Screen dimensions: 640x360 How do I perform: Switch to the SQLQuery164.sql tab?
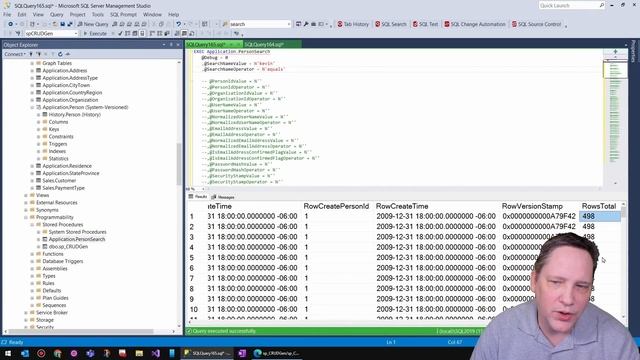coord(264,44)
